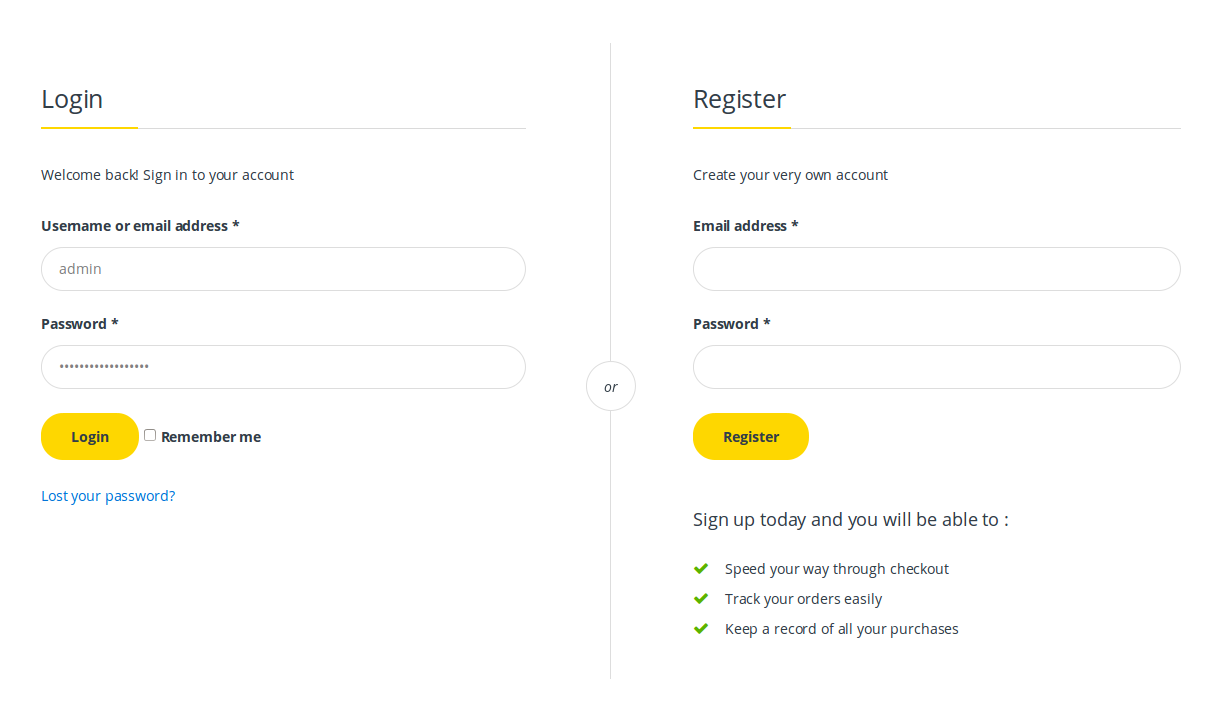Viewport: 1221px width, 705px height.
Task: Click the "Sign up today" subheading
Action: coord(850,520)
